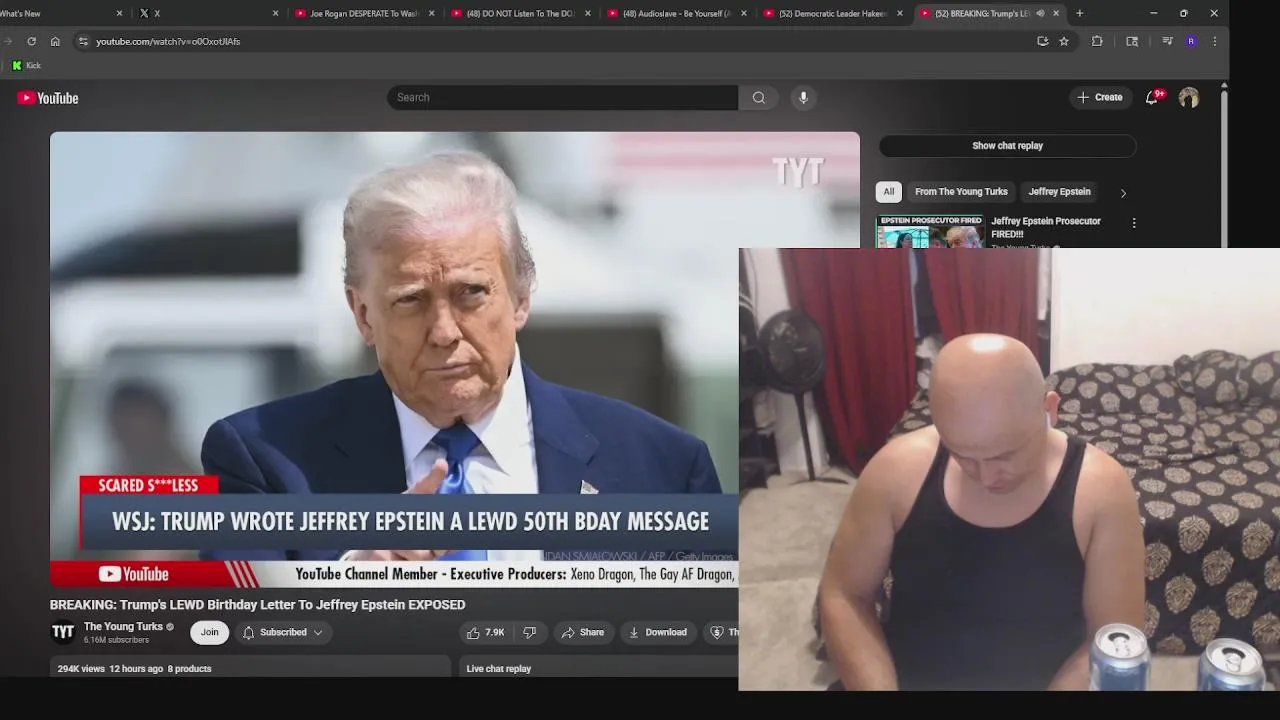Open the browser side panel icon
The width and height of the screenshot is (1280, 720).
point(1132,41)
